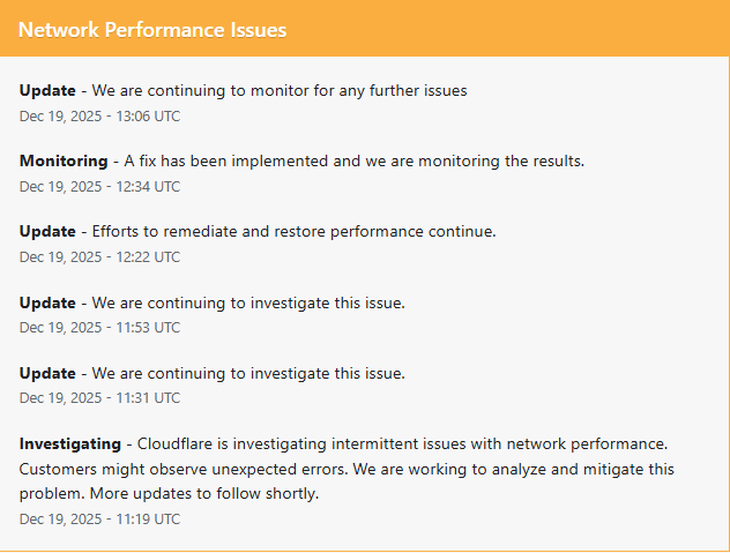Click the "Update" label for 12:22 UTC entry
This screenshot has width=730, height=553.
[x=47, y=232]
